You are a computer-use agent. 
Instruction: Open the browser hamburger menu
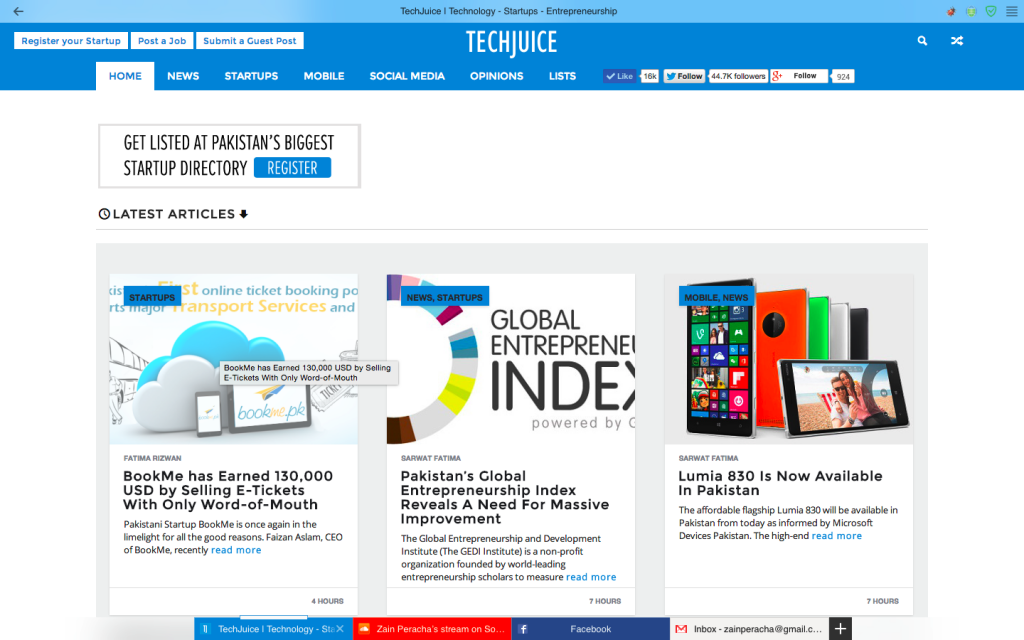[1011, 10]
